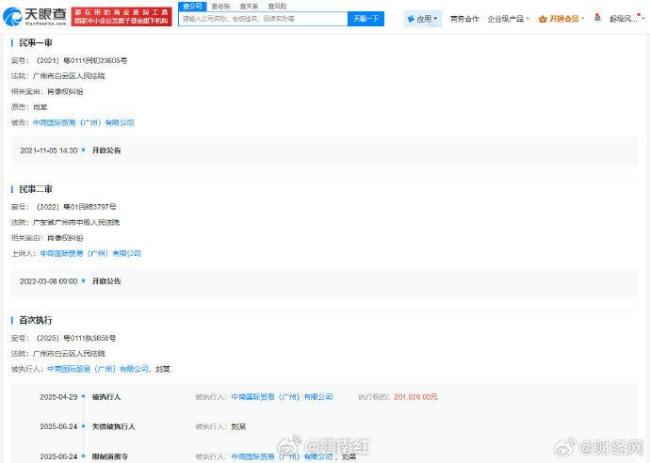This screenshot has height=463, width=650.
Task: Click the 失信被执行人 timeline entry
Action: point(113,427)
